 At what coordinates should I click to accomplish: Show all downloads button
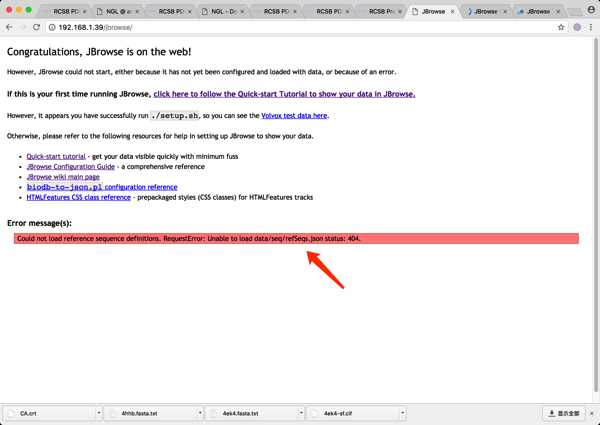(564, 413)
